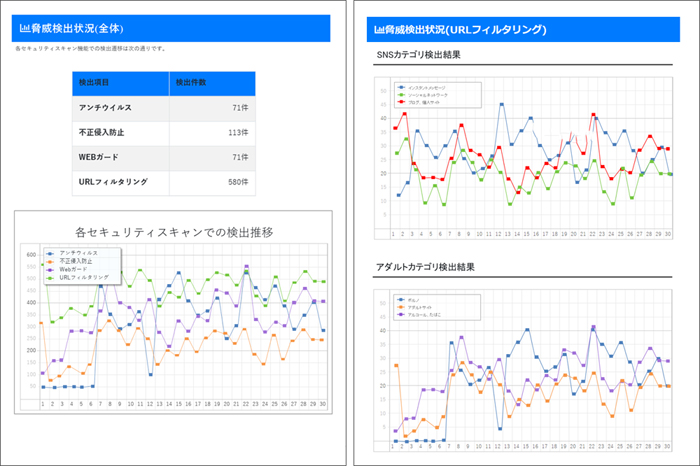Click the 71件 value in WEBガード row
This screenshot has height=466, width=700.
tap(240, 157)
